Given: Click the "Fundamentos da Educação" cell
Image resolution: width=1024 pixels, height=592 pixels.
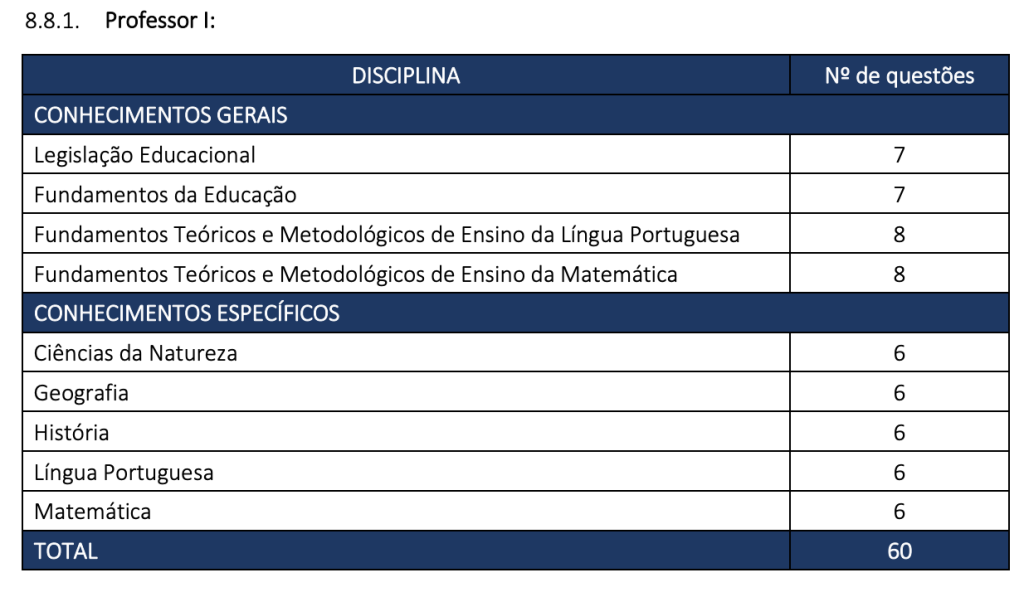Looking at the screenshot, I should [x=165, y=195].
